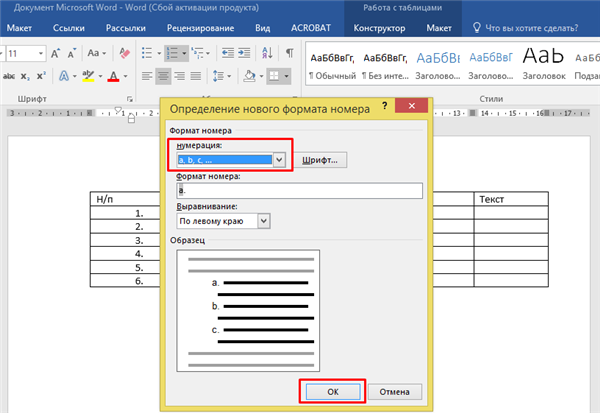600x413 pixels.
Task: Apply shading with the paint bucket
Action: (249, 76)
